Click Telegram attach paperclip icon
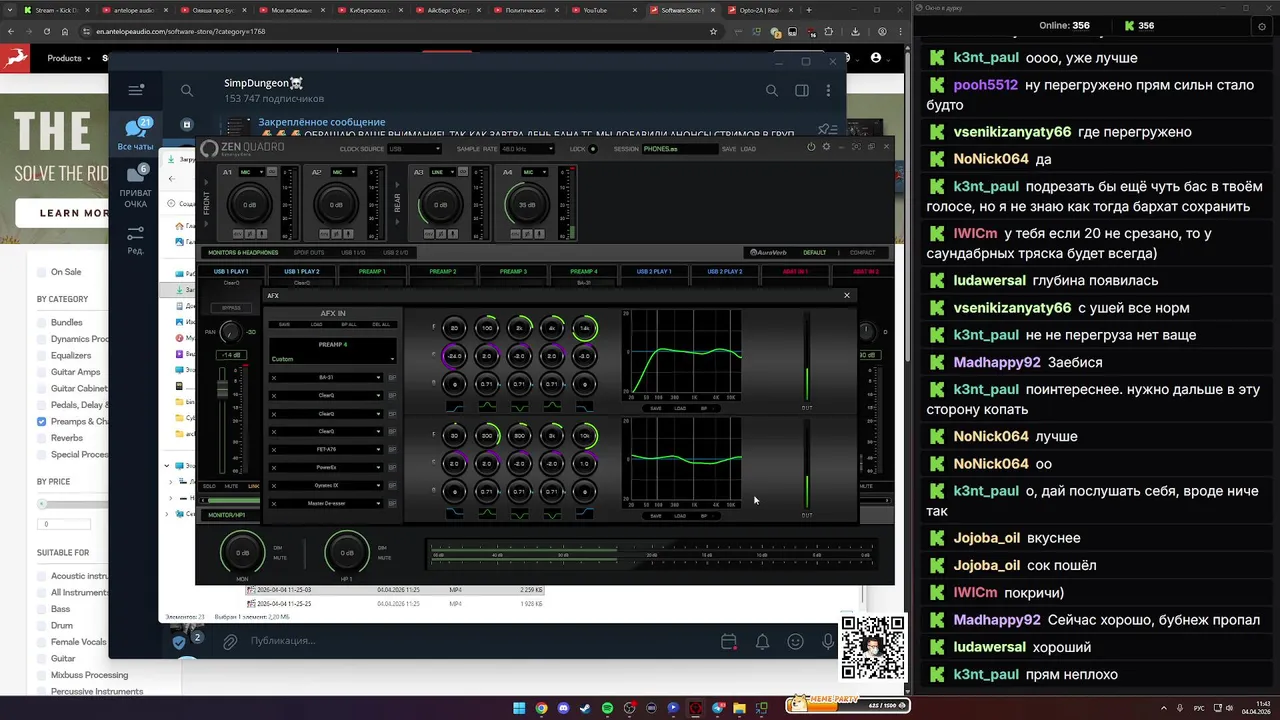The height and width of the screenshot is (720, 1280). point(229,641)
